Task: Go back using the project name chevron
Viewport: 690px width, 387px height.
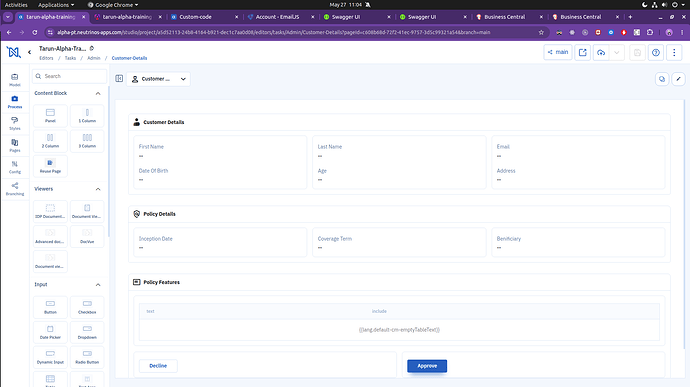Action: click(x=29, y=52)
